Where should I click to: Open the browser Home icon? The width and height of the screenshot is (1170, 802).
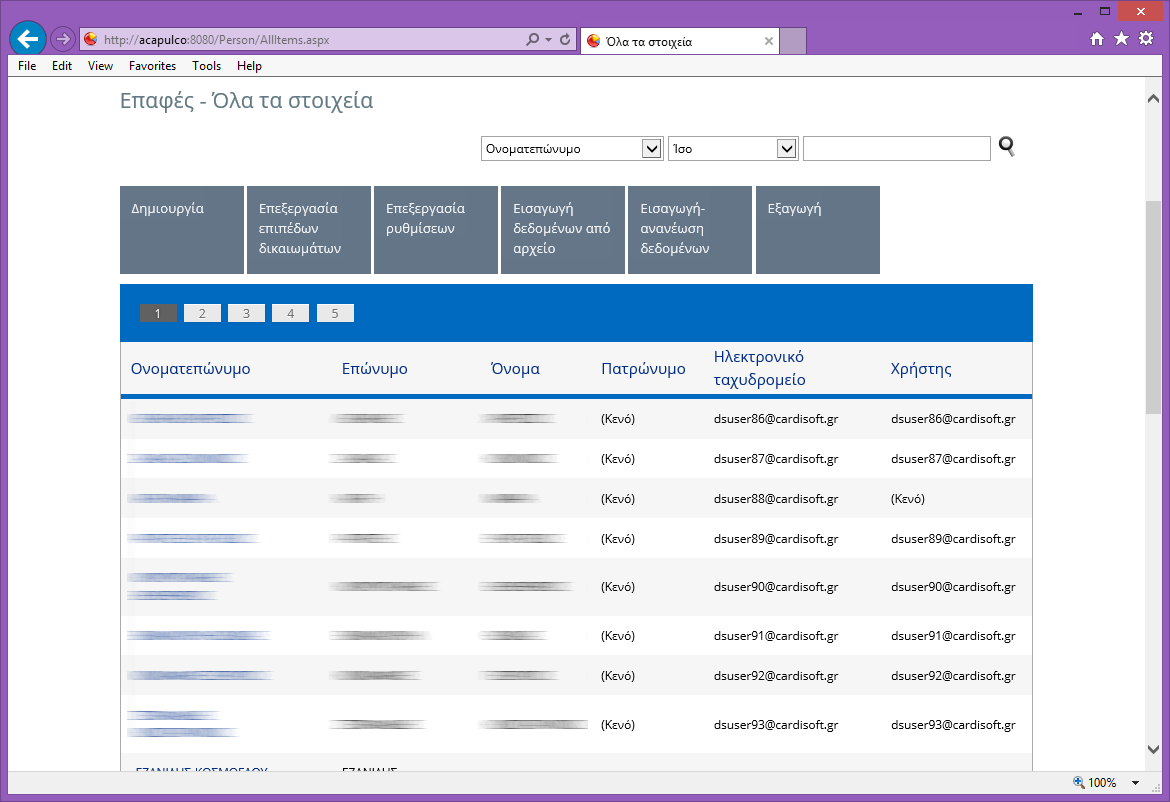click(1096, 39)
